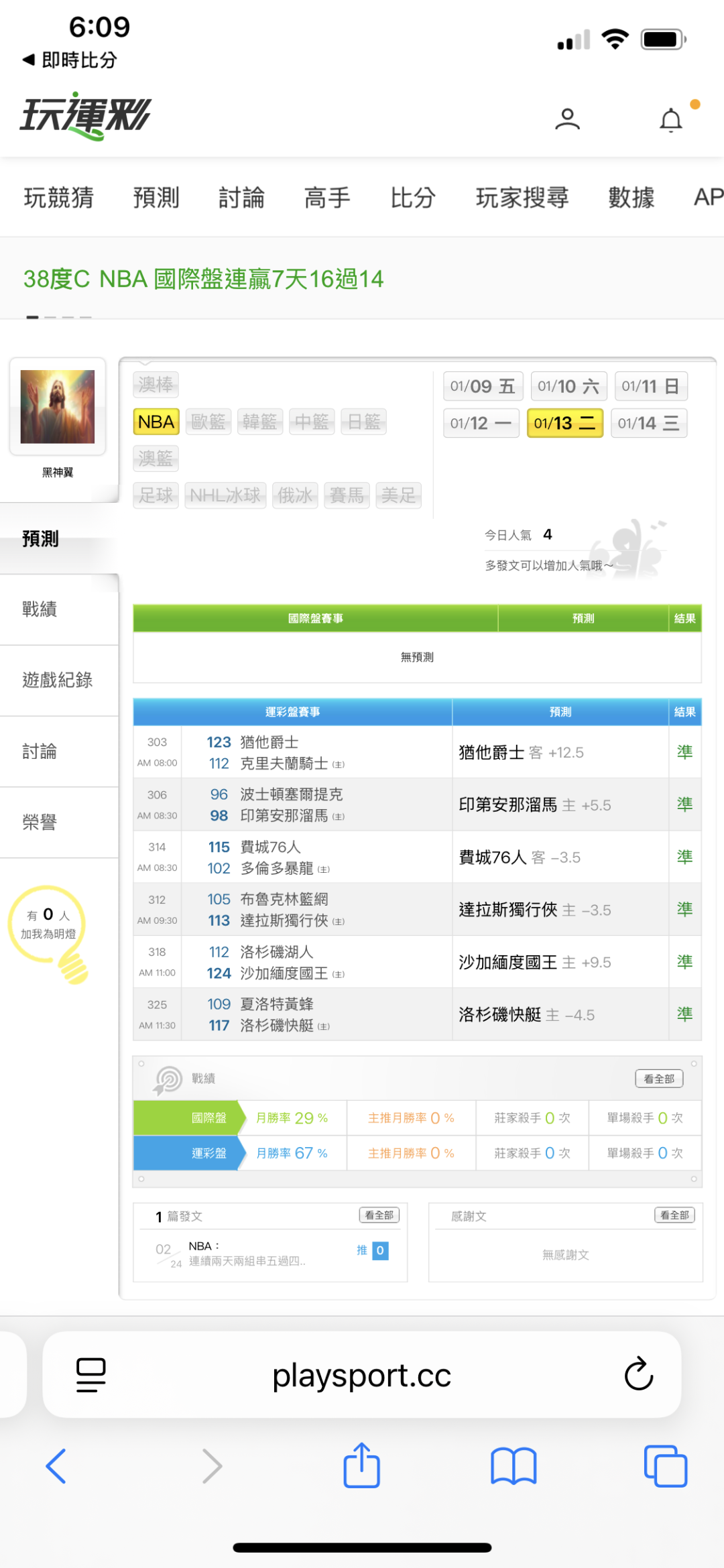The width and height of the screenshot is (724, 1568).
Task: Expand 看全部 for 感謝文 section
Action: (674, 1215)
